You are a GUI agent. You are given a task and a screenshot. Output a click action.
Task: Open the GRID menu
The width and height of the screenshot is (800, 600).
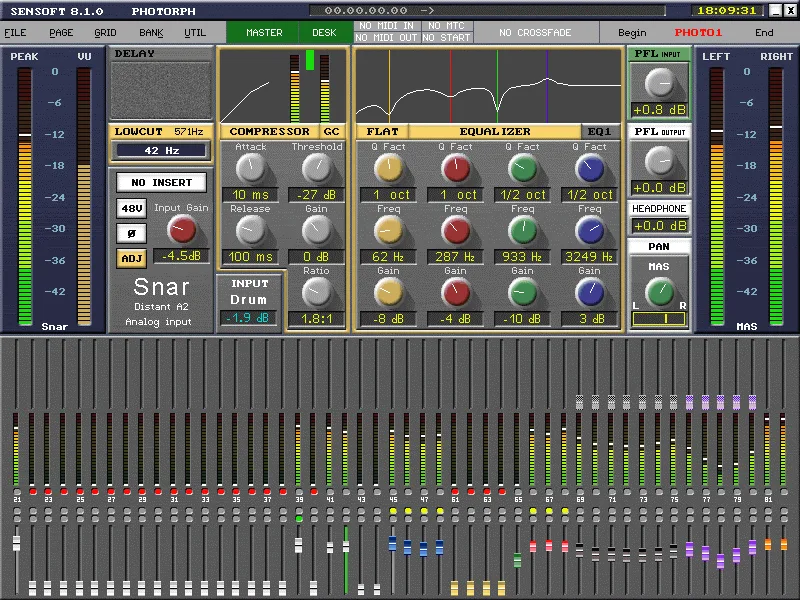tap(105, 33)
